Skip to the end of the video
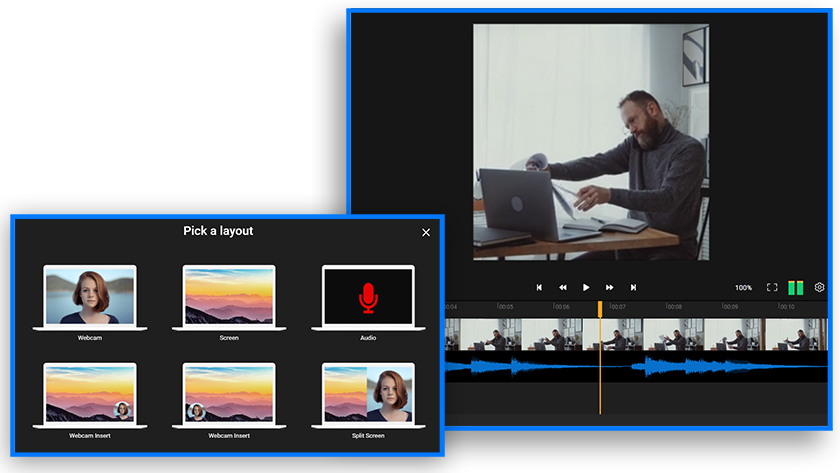 [633, 288]
